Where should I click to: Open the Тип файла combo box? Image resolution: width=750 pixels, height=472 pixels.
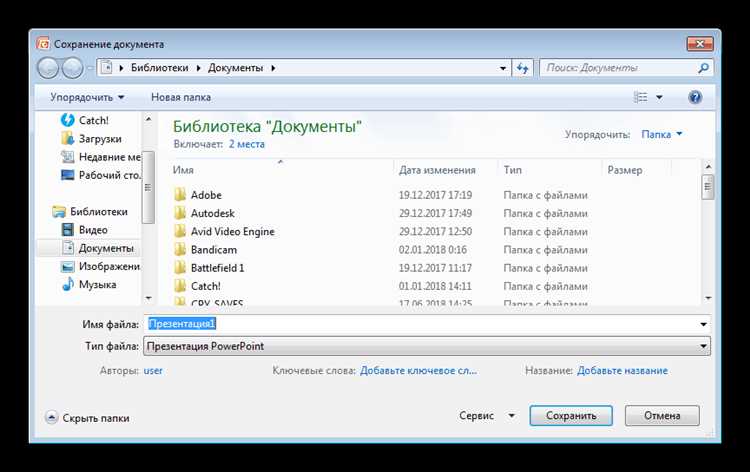click(427, 346)
